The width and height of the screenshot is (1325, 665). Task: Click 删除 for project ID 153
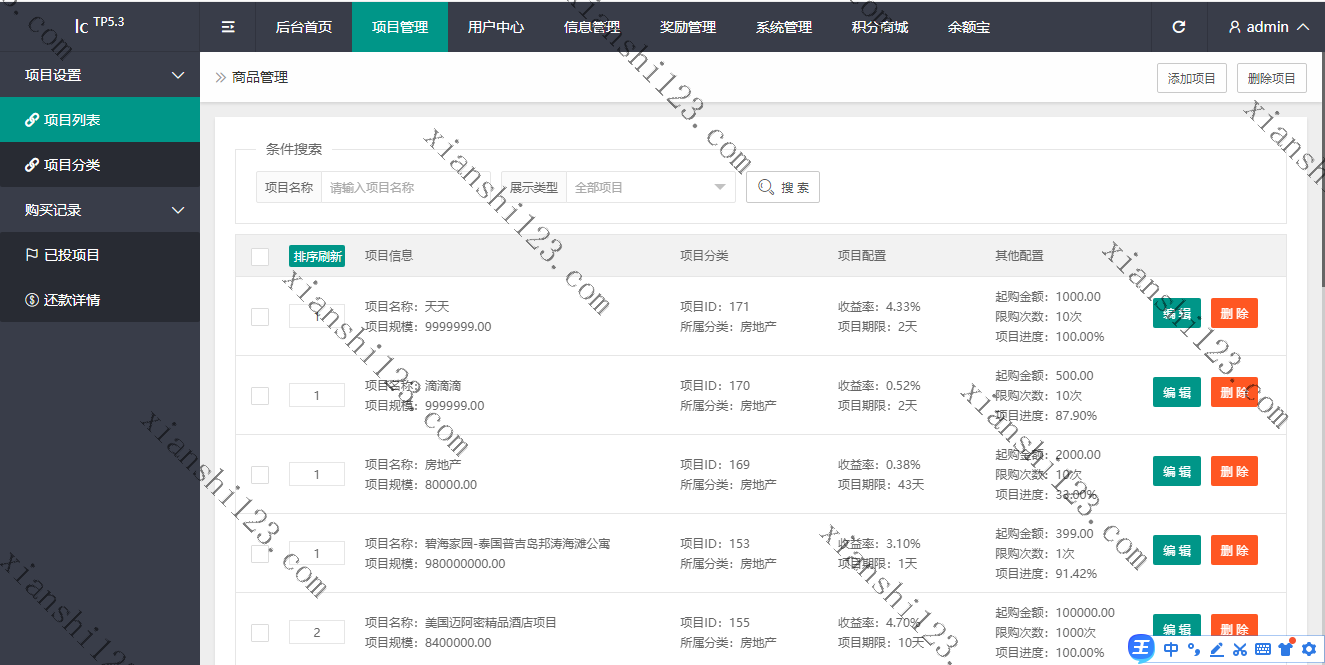(1234, 550)
